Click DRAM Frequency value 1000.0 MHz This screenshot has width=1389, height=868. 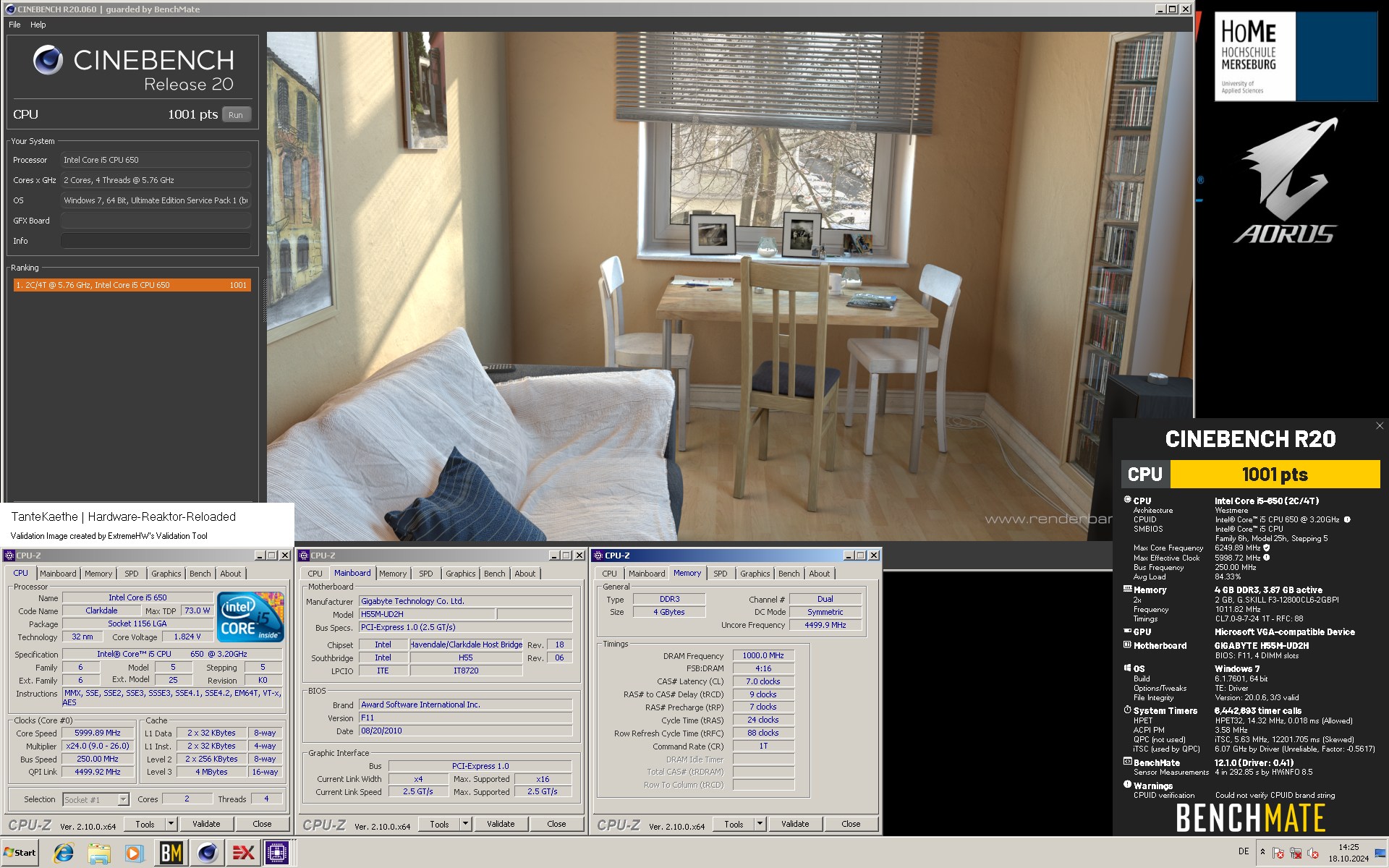(x=763, y=655)
